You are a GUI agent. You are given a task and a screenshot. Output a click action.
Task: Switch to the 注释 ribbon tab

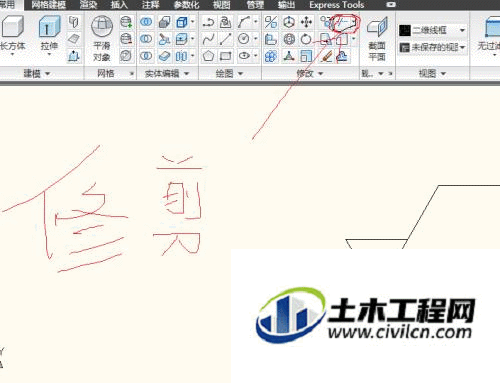click(151, 5)
